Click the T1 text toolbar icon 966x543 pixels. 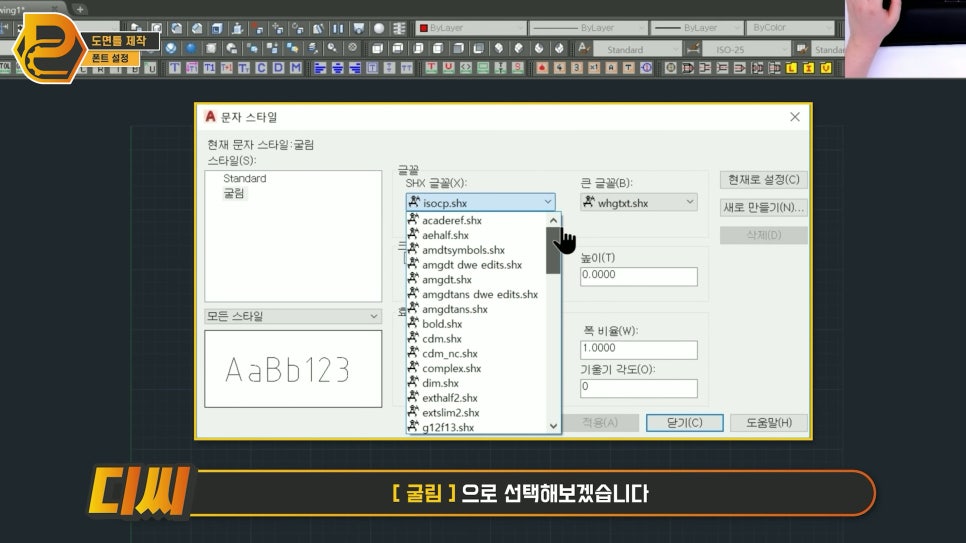click(x=209, y=68)
